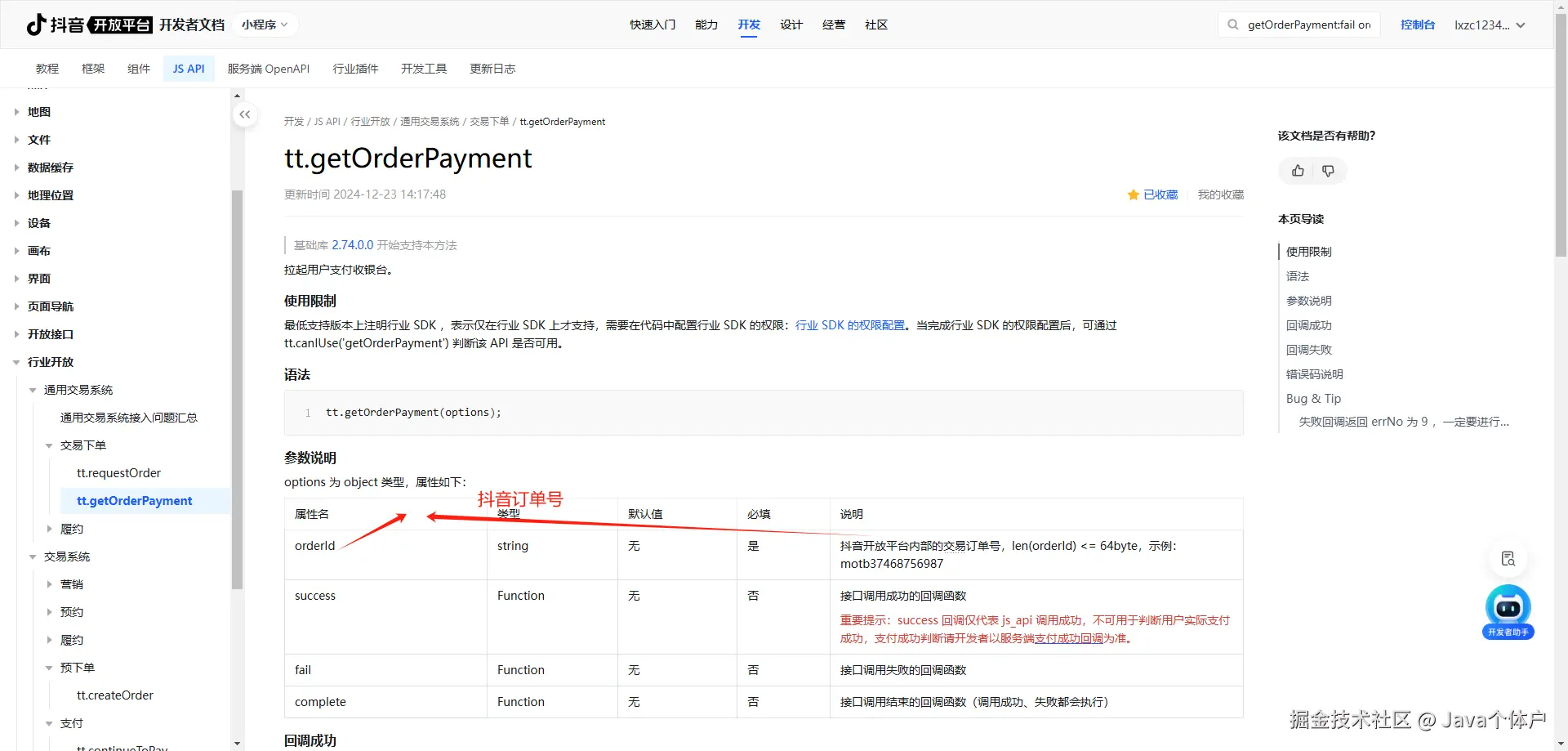Expand the 设备 tree section
The height and width of the screenshot is (751, 1568).
coord(16,223)
